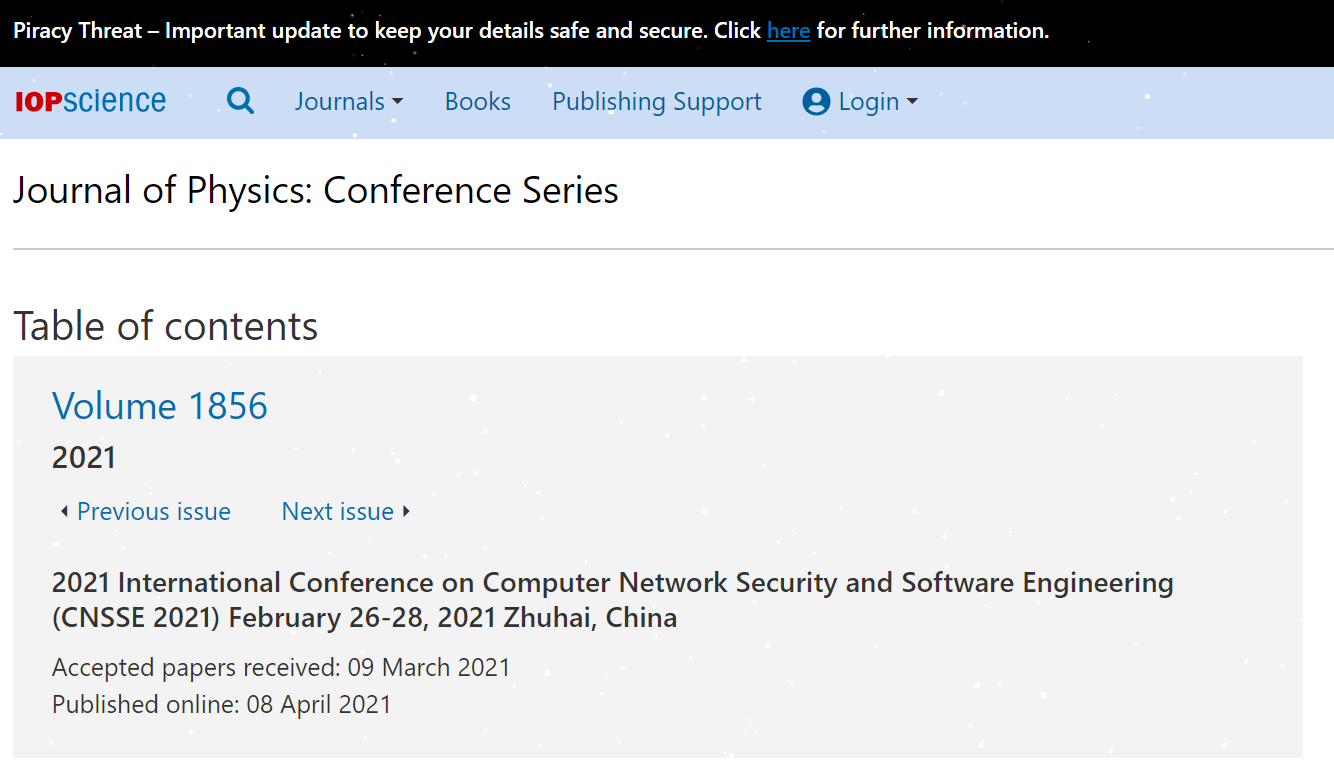Open the search magnifier icon
Image resolution: width=1334 pixels, height=768 pixels.
click(240, 101)
